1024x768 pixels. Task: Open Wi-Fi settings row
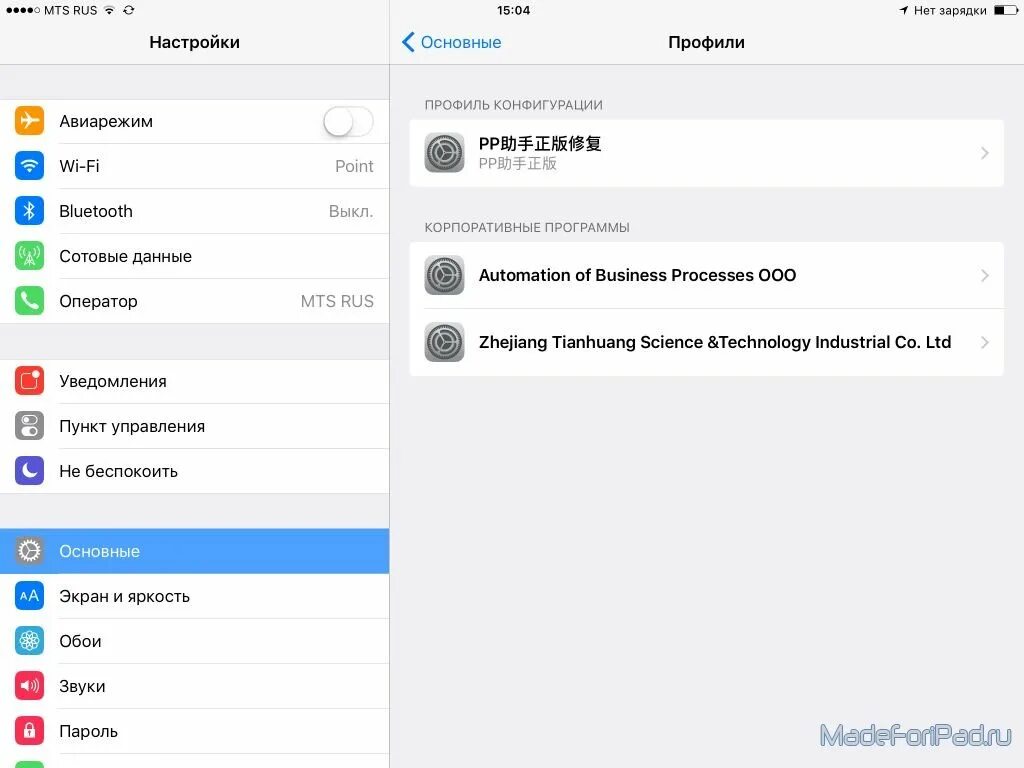click(195, 166)
